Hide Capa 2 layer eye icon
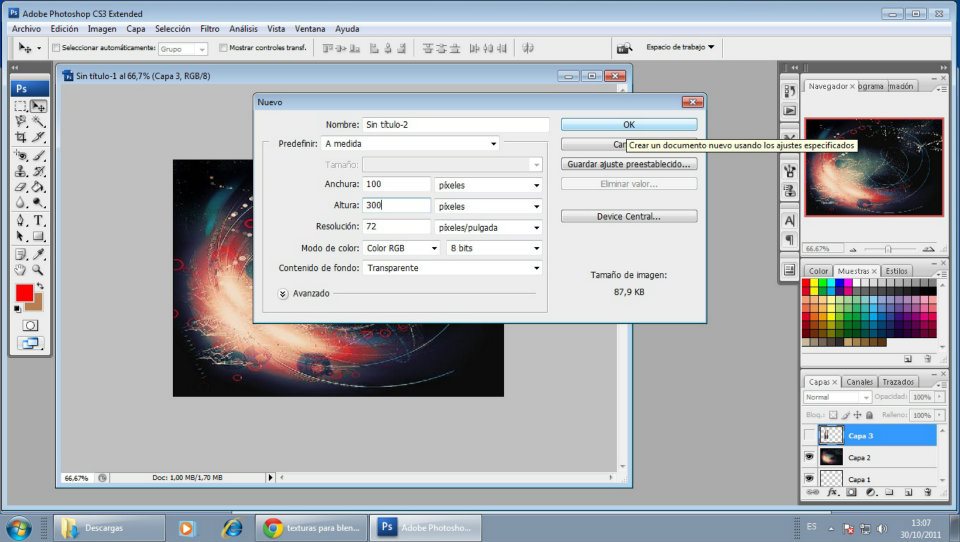960x542 pixels. 809,457
